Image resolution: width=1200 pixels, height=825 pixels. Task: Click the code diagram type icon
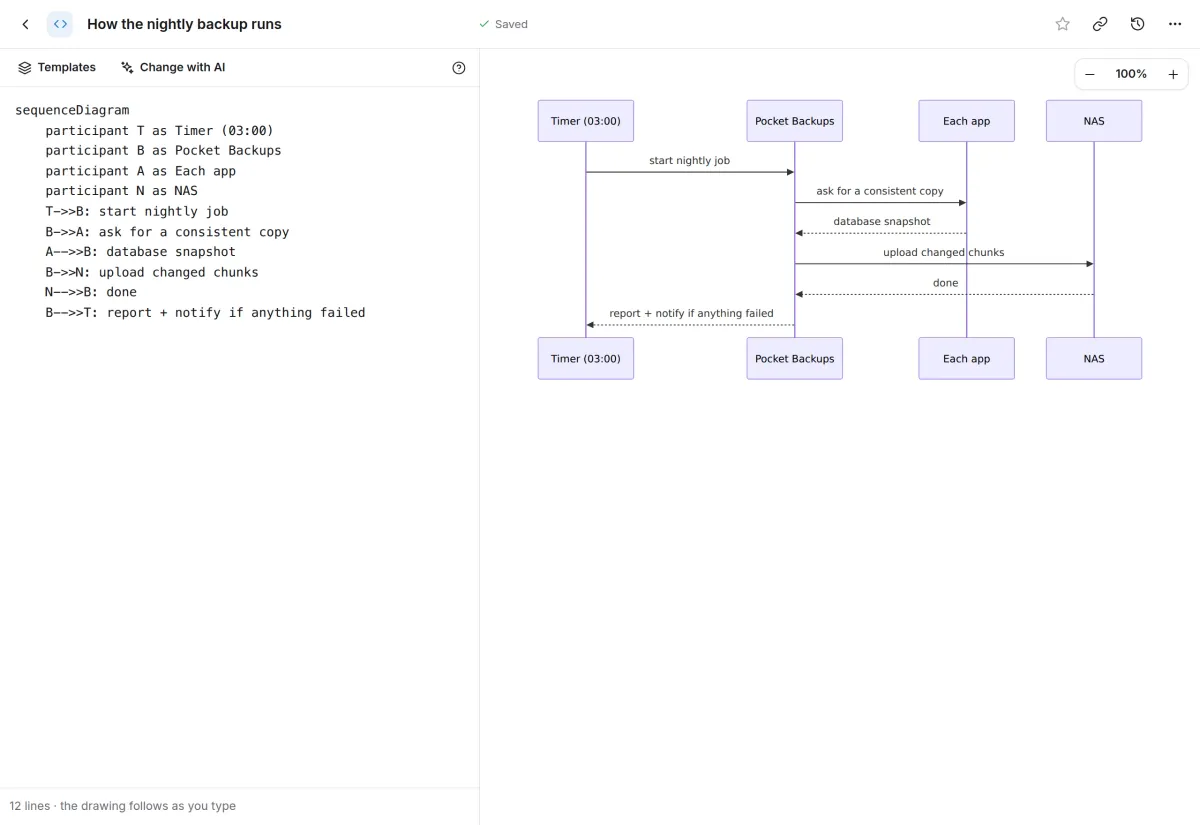pyautogui.click(x=60, y=24)
